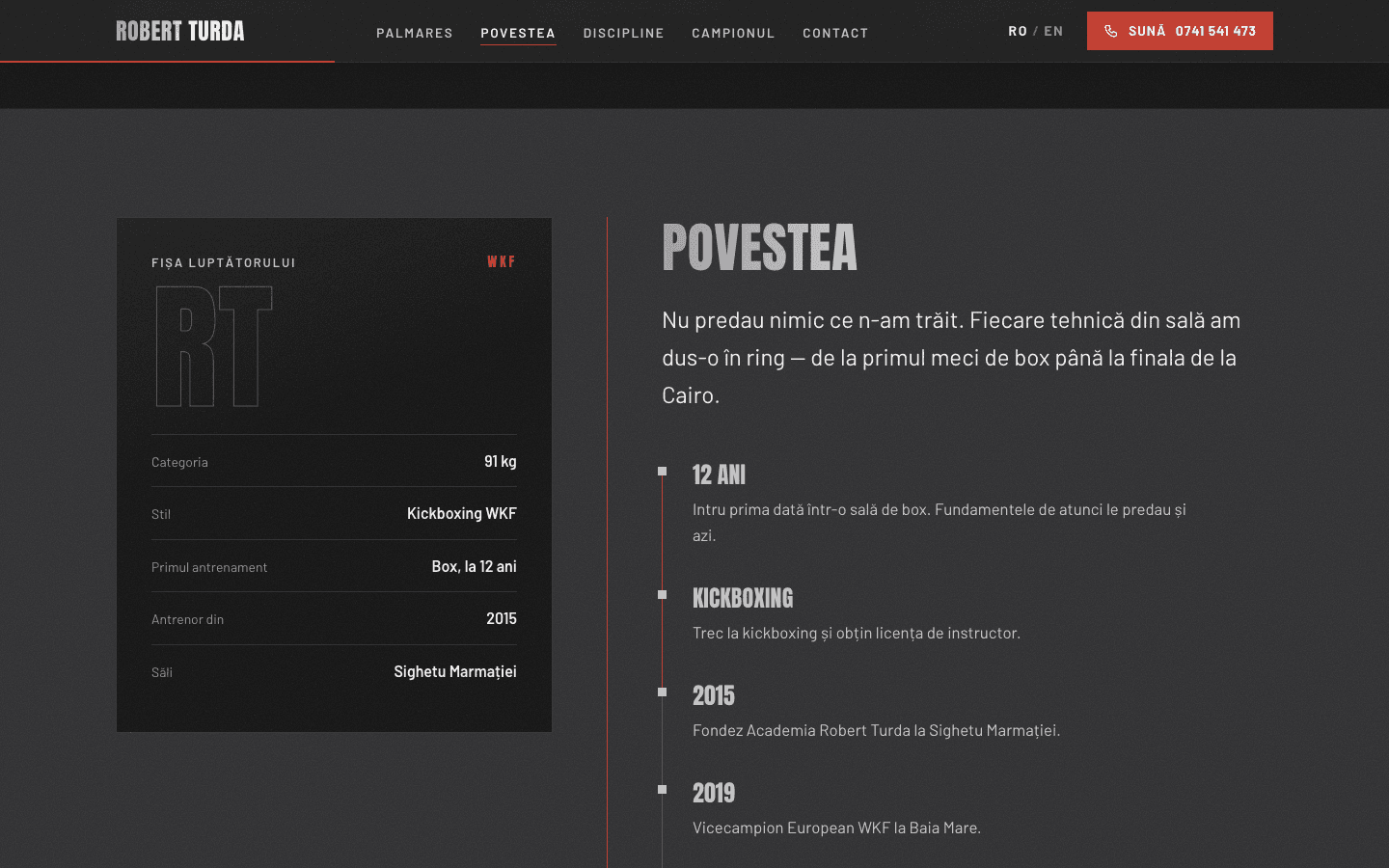This screenshot has width=1389, height=868.
Task: Click text 'Vicecampion European WKF la Baia Mare'
Action: [x=836, y=827]
